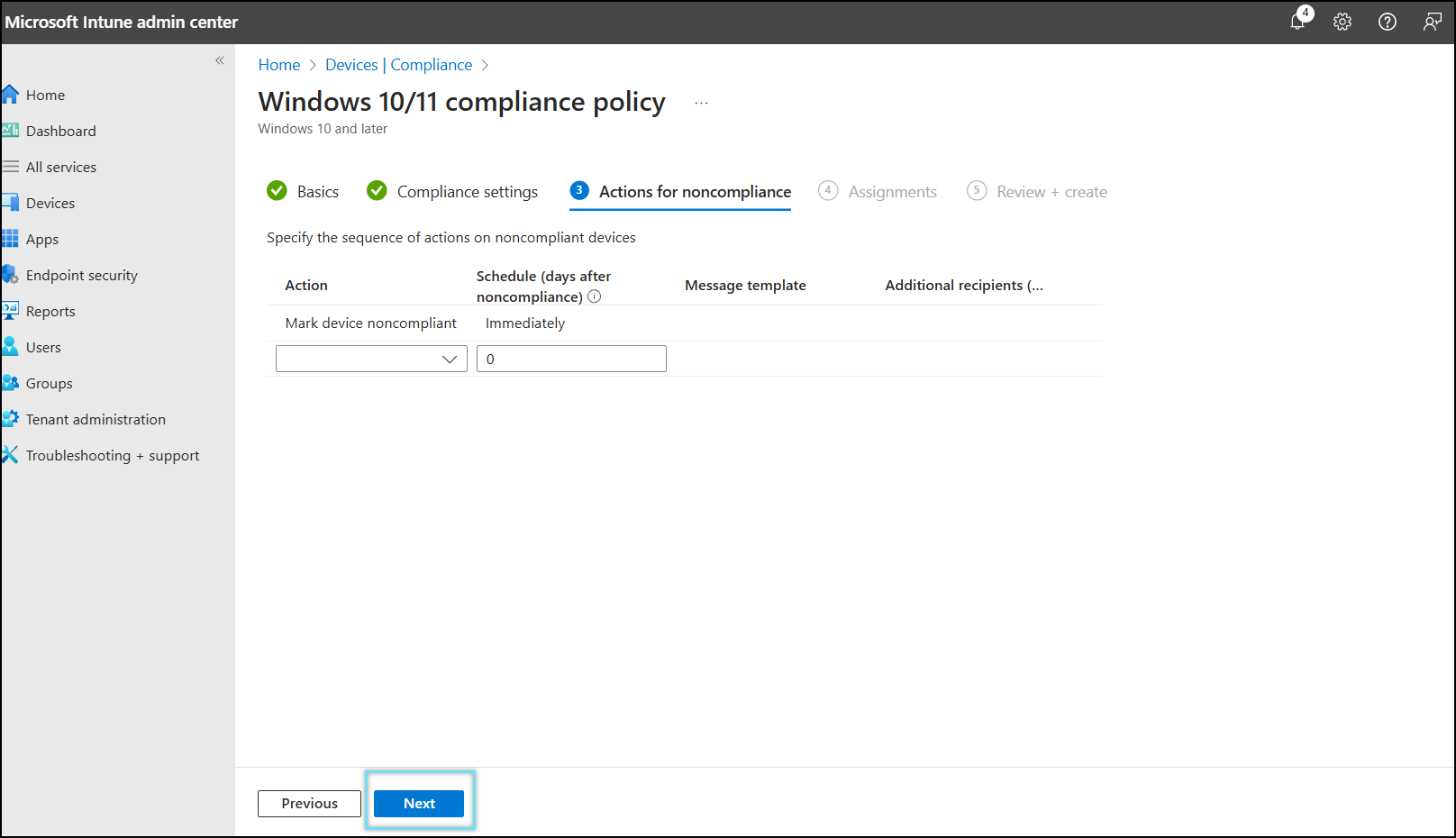Open Home in the left navigation
The height and width of the screenshot is (838, 1456).
tap(45, 95)
